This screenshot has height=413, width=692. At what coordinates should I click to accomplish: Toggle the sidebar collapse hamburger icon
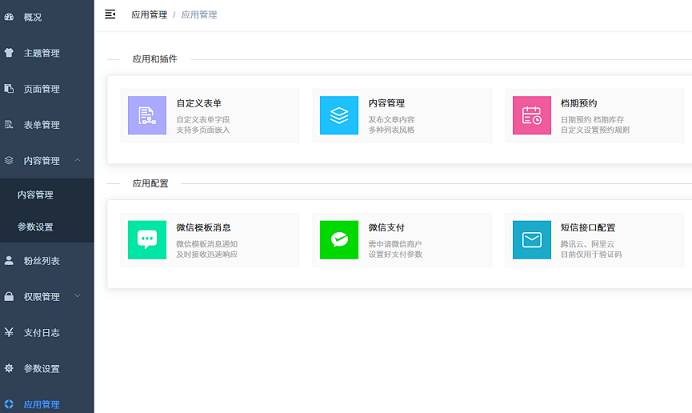coord(110,14)
